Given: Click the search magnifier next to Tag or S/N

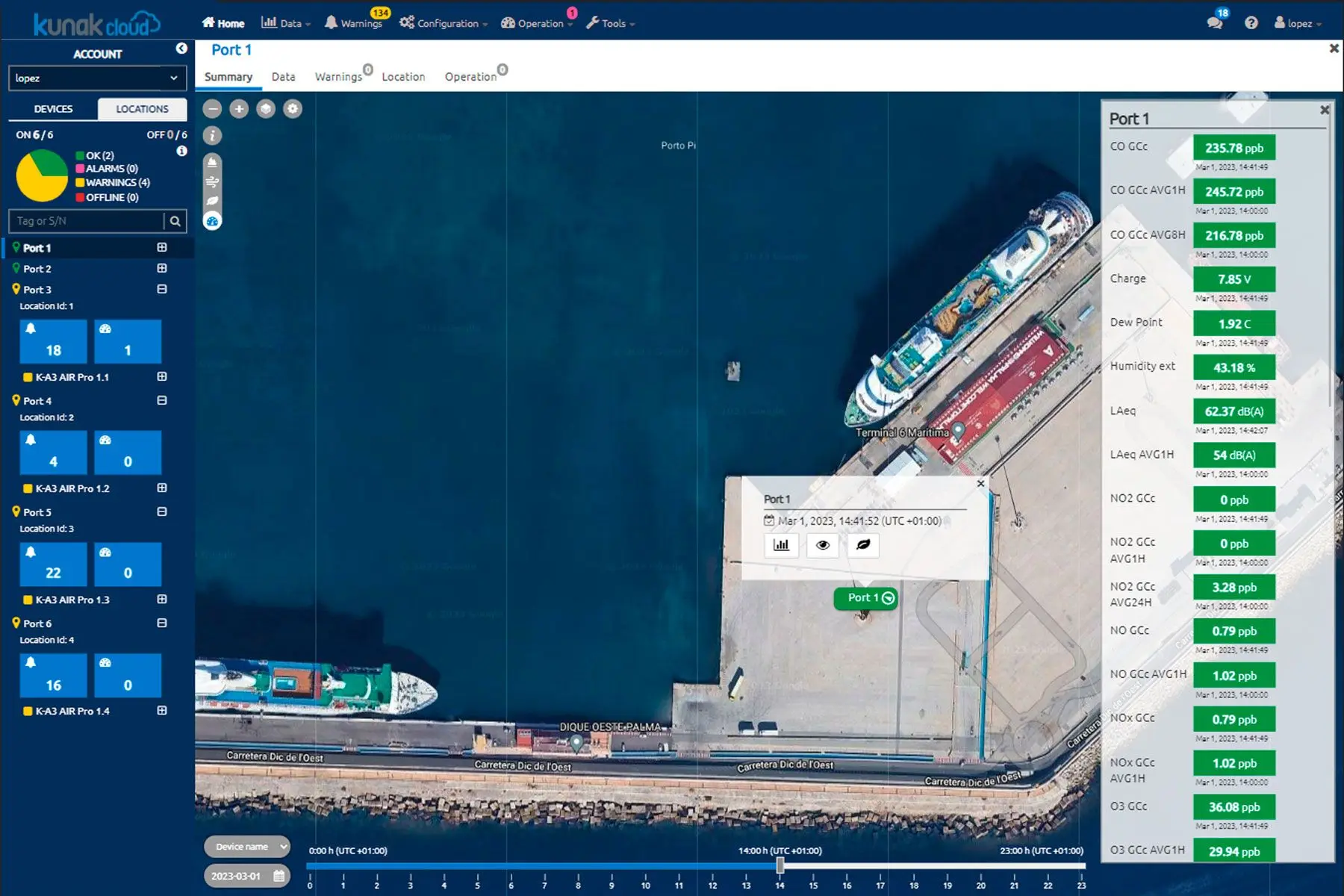Looking at the screenshot, I should [x=175, y=221].
